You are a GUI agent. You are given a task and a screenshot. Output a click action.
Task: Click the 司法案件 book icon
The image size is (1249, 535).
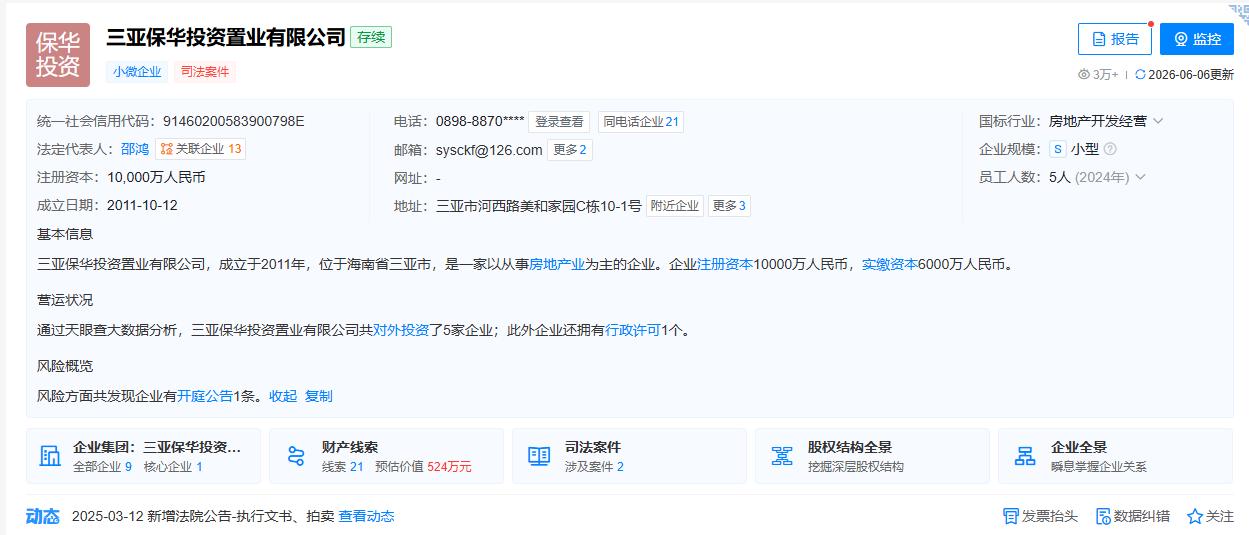[x=539, y=456]
